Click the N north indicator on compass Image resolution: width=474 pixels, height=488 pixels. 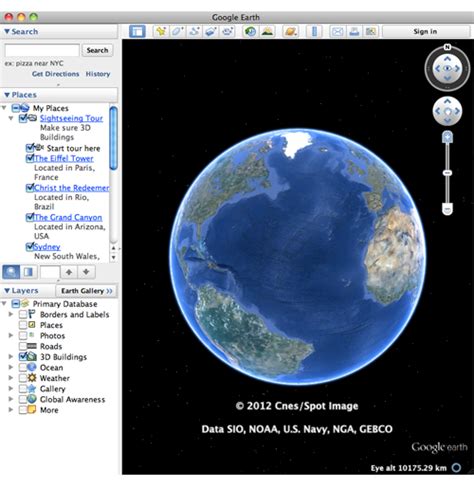point(447,47)
